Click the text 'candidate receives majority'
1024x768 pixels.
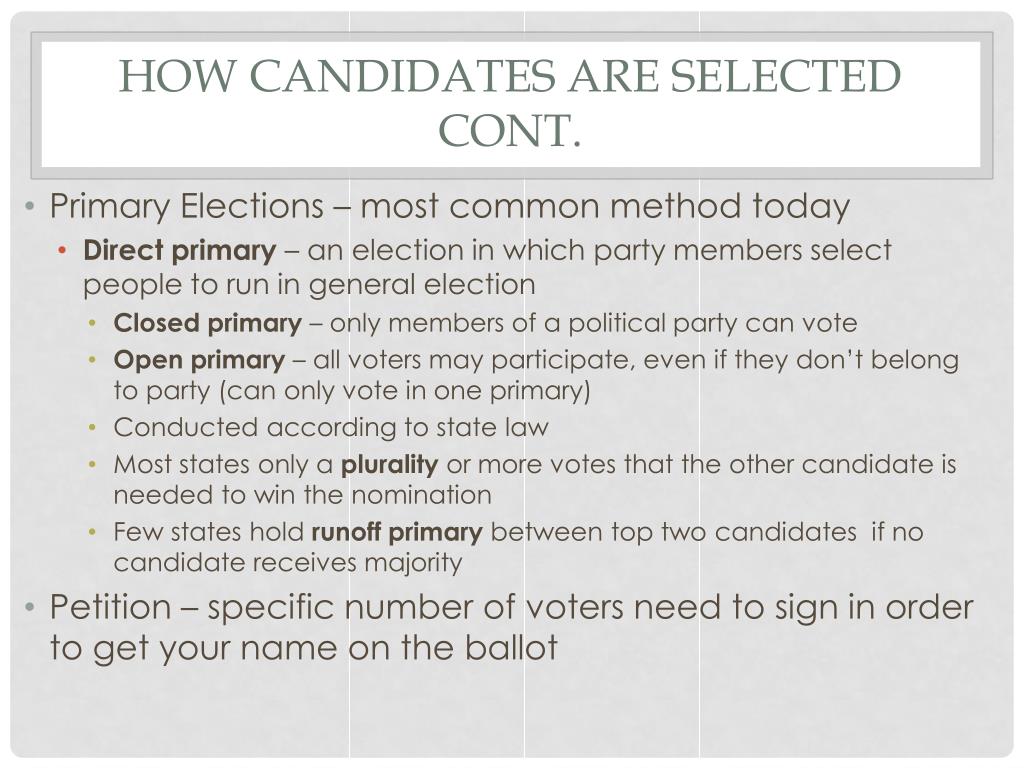(x=288, y=563)
